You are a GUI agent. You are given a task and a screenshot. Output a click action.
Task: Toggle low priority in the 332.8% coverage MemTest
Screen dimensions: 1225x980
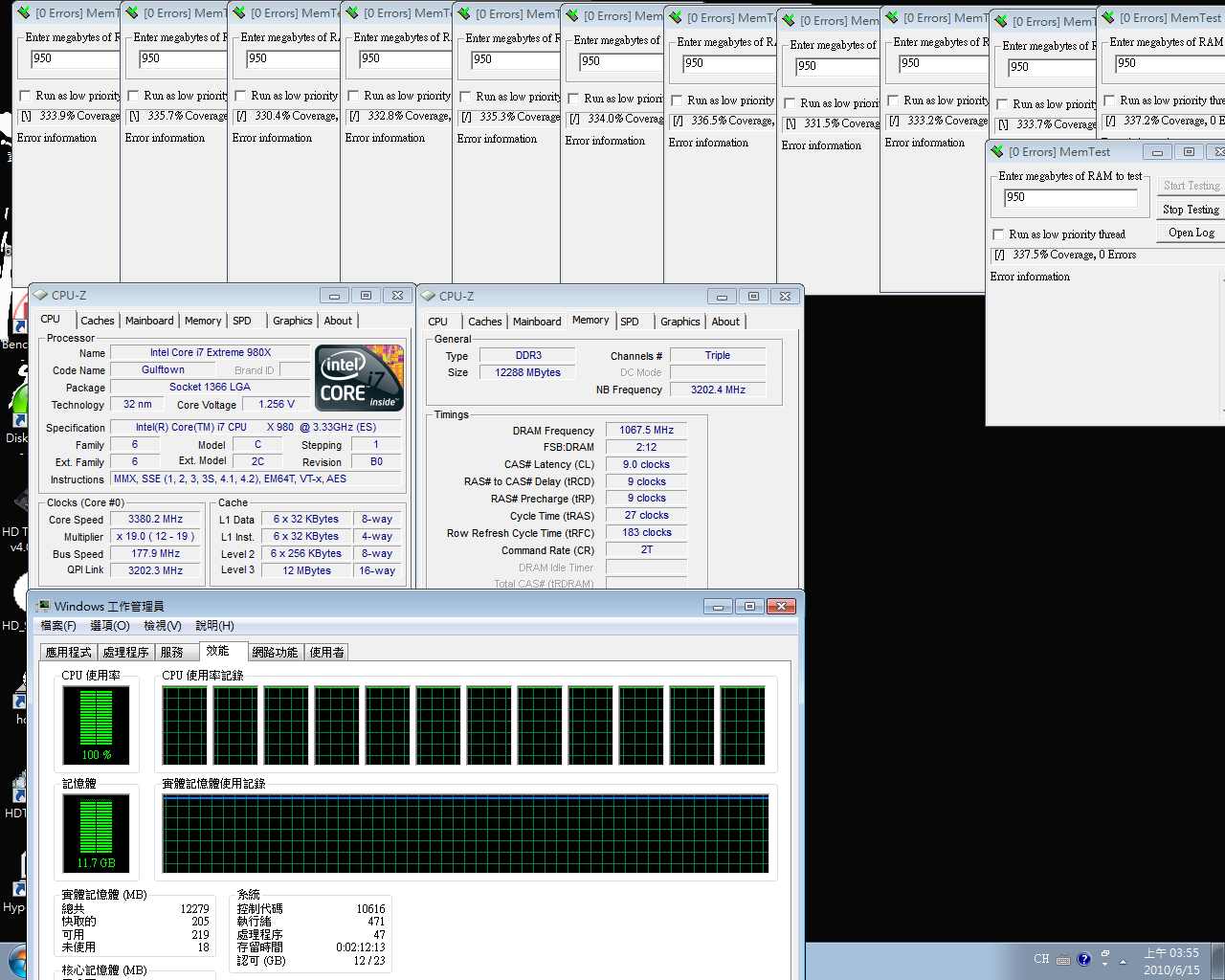(x=353, y=96)
